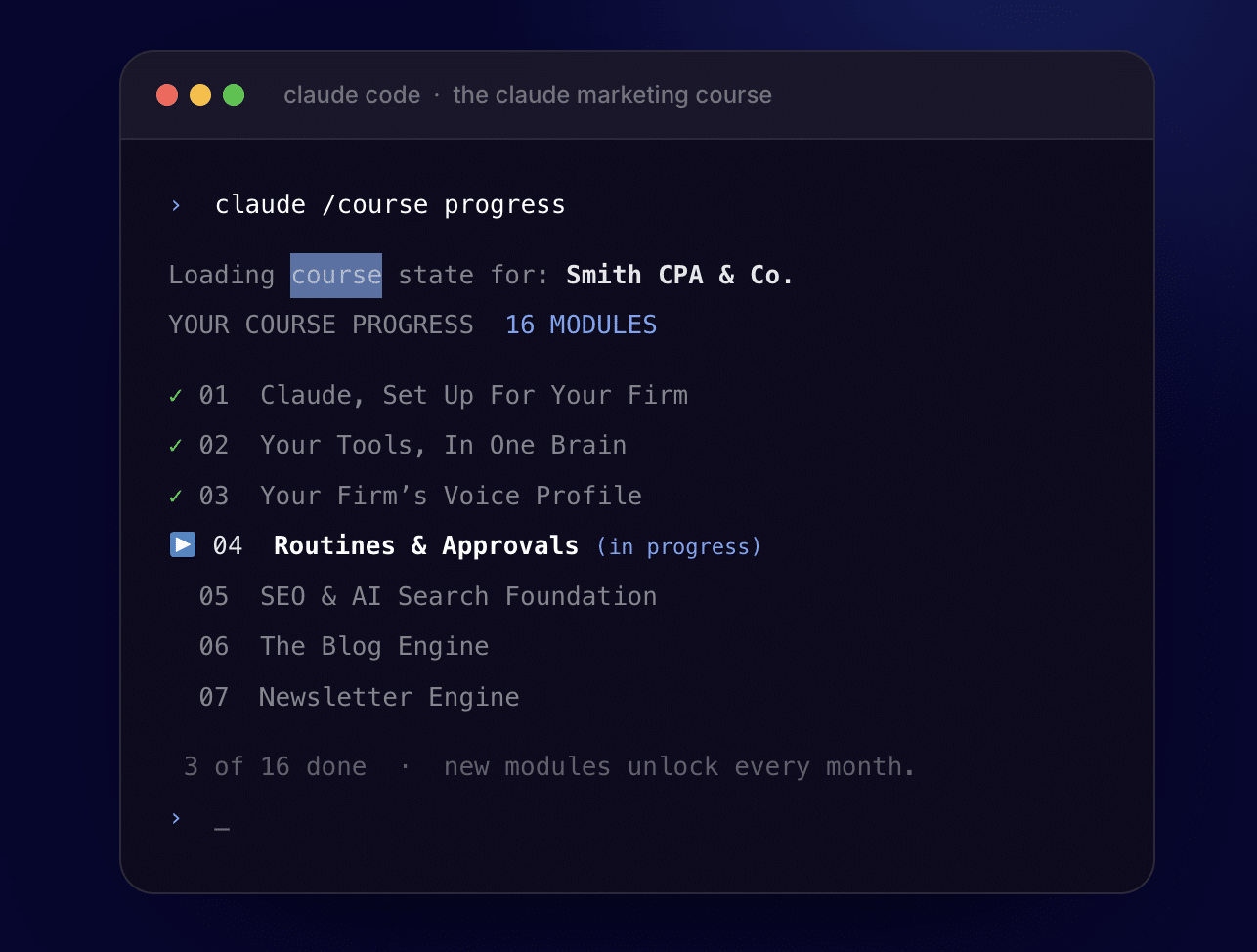Click the bottom prompt chevron beside the cursor
This screenshot has width=1257, height=952.
(176, 818)
